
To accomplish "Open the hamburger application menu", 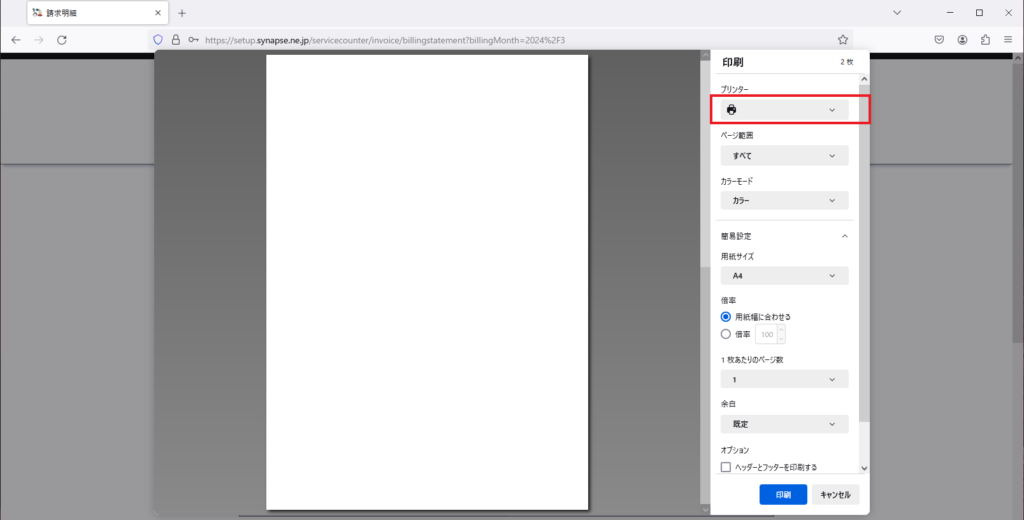I will click(1008, 40).
